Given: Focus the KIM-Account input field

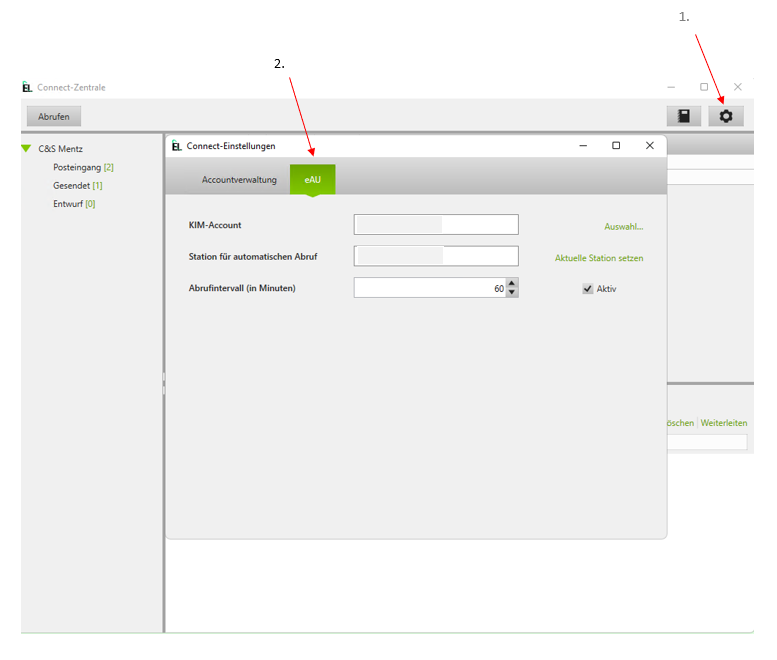Looking at the screenshot, I should tap(436, 225).
